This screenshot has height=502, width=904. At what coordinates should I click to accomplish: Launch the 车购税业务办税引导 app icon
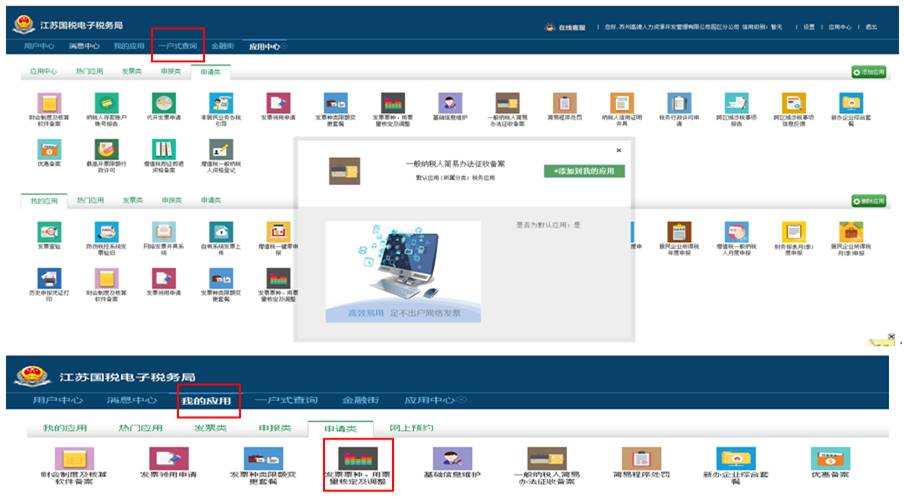point(219,105)
